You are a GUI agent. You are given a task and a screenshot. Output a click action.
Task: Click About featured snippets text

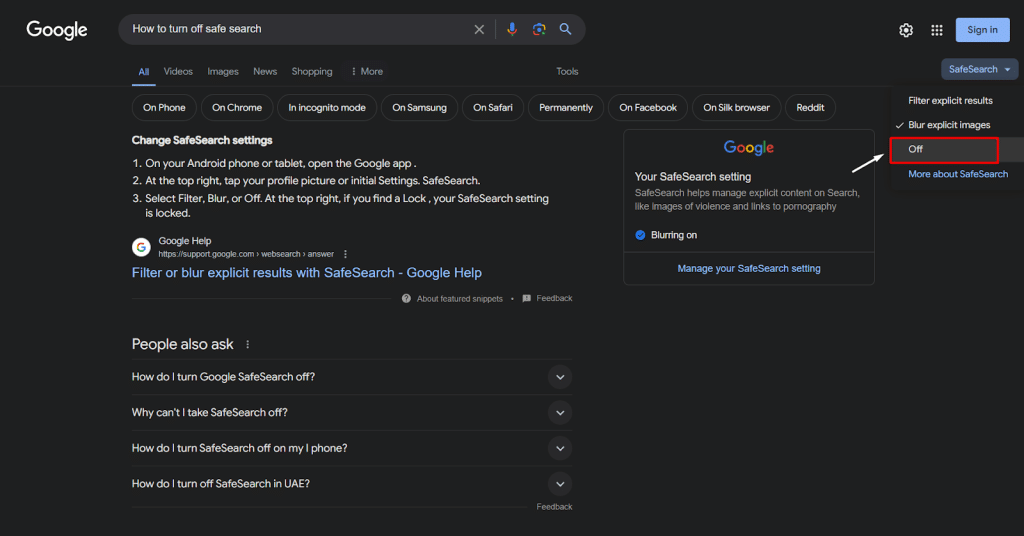pyautogui.click(x=460, y=298)
